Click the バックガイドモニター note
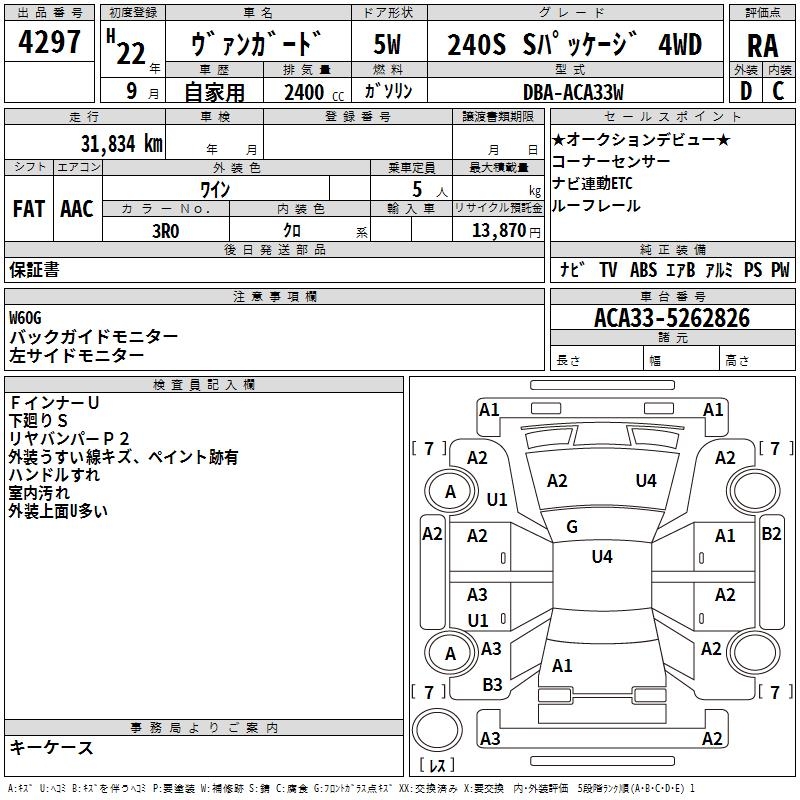The height and width of the screenshot is (800, 800). pos(94,337)
